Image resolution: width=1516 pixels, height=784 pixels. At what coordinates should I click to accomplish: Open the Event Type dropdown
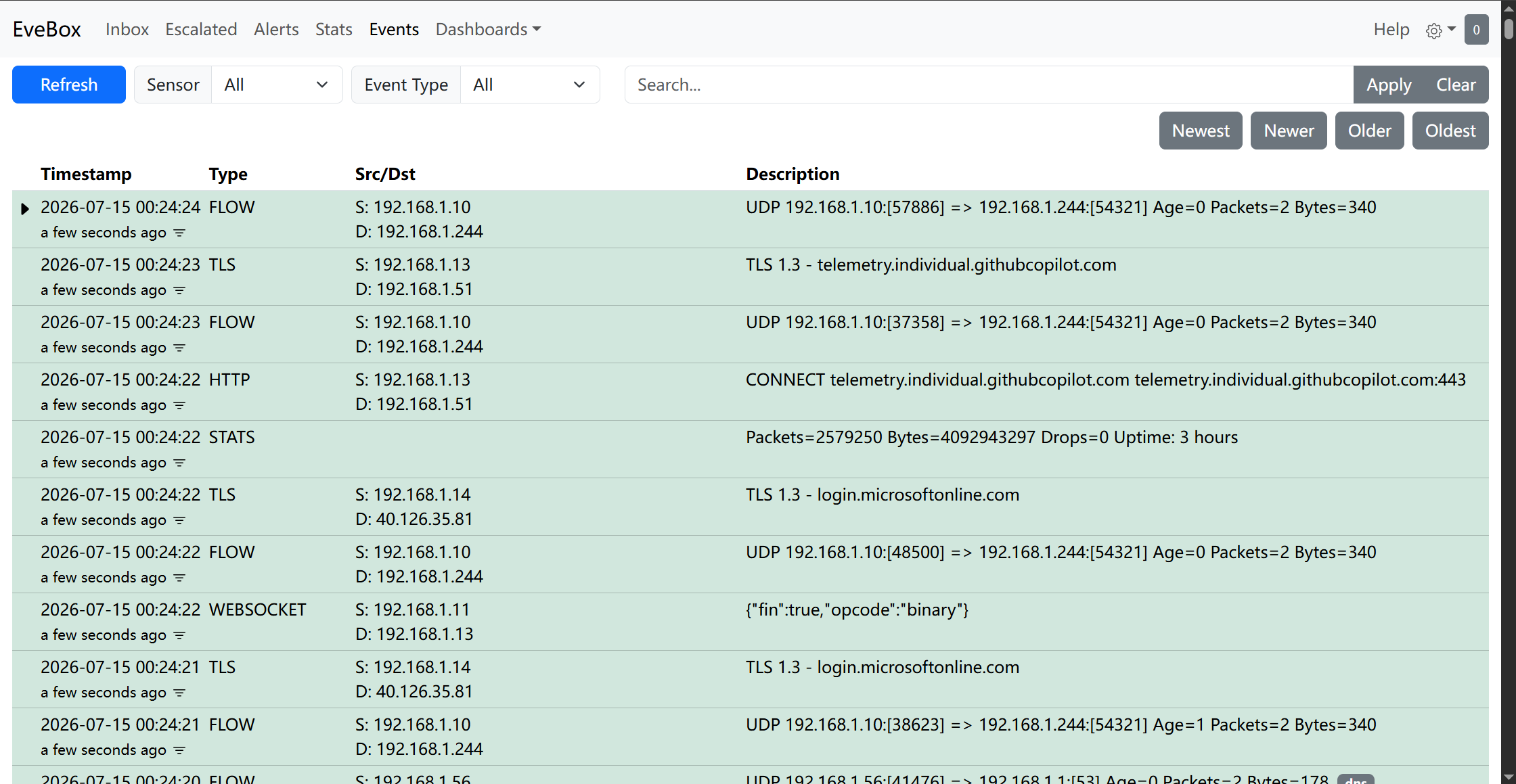[530, 85]
